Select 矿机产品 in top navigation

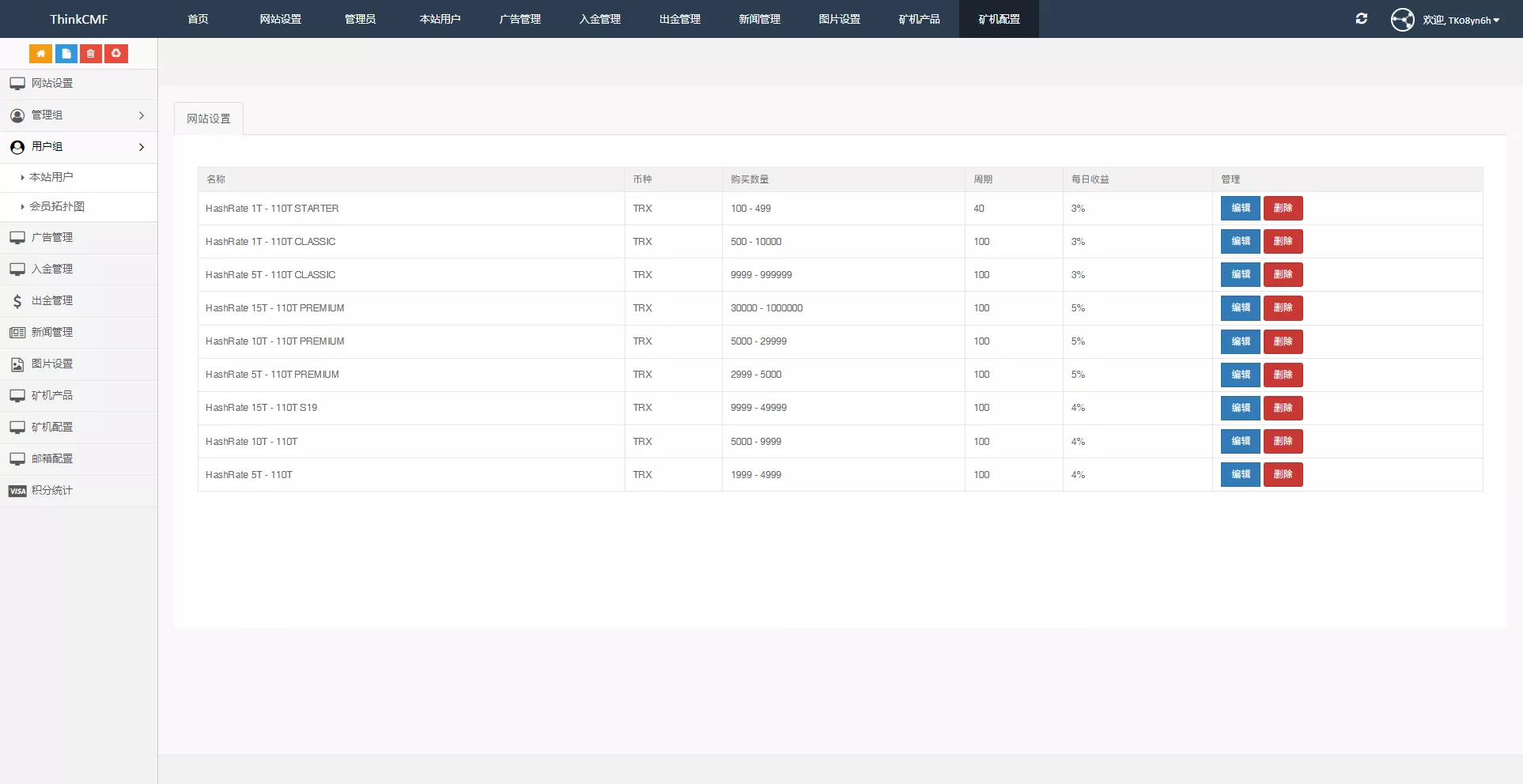point(919,19)
